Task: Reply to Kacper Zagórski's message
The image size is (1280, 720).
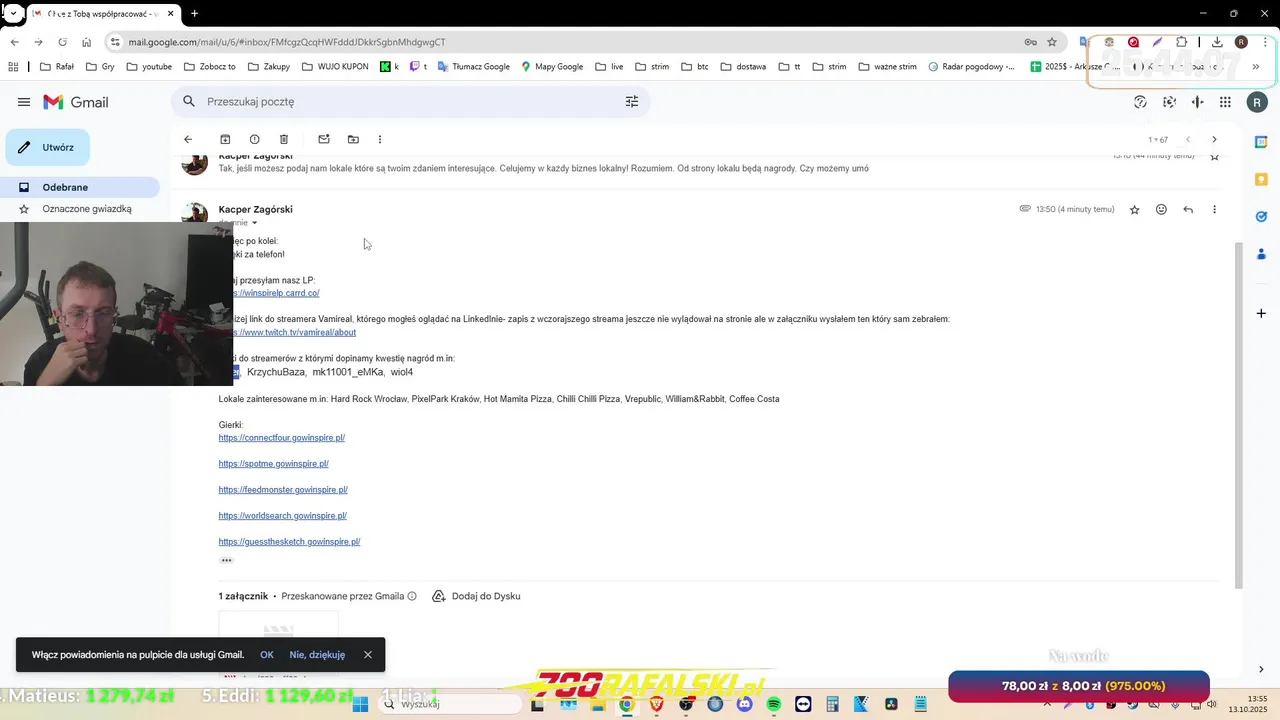Action: click(1188, 209)
